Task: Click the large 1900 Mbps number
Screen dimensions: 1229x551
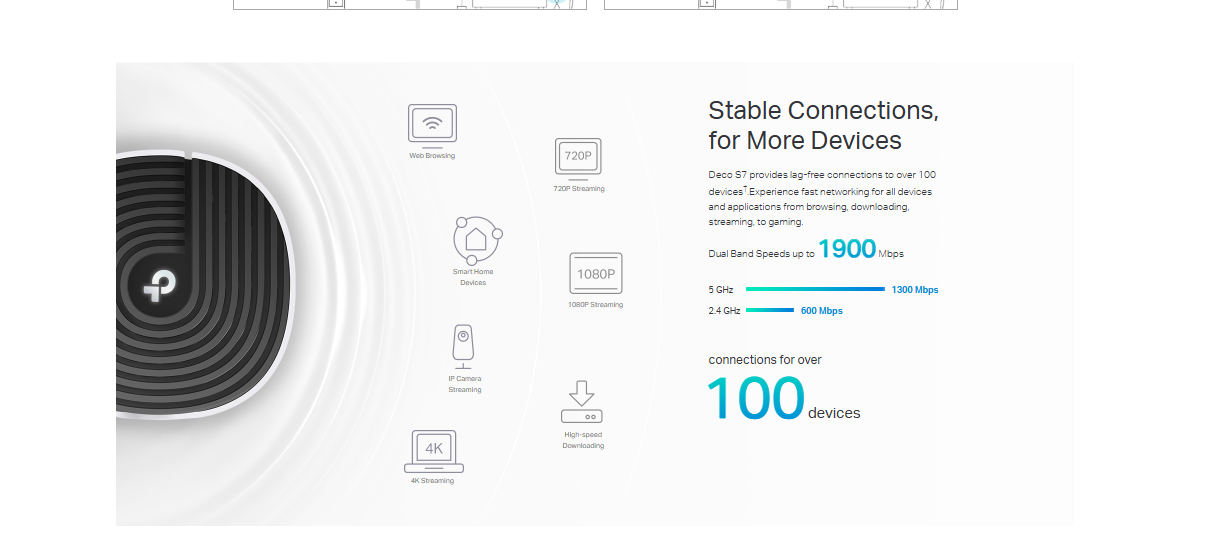Action: tap(847, 249)
